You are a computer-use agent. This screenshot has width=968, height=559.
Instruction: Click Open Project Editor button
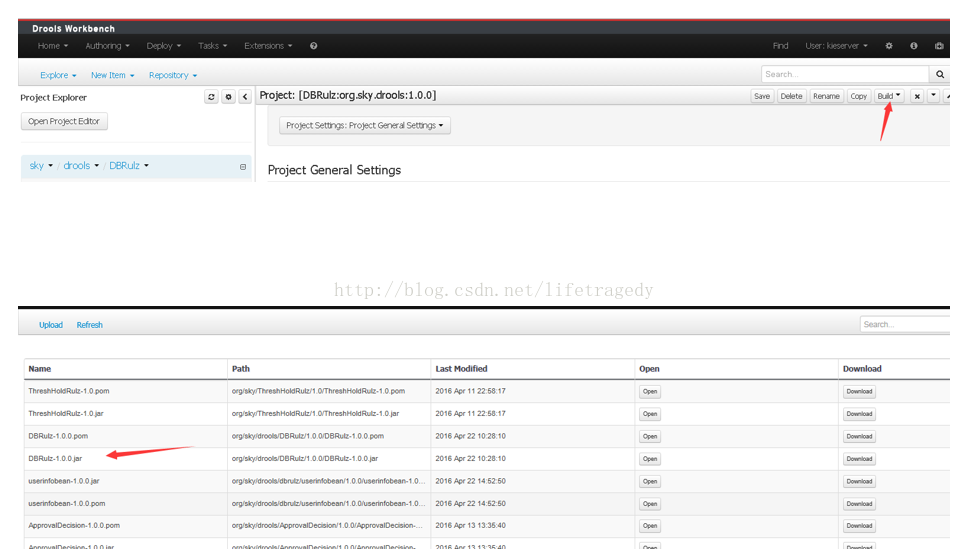tap(64, 121)
